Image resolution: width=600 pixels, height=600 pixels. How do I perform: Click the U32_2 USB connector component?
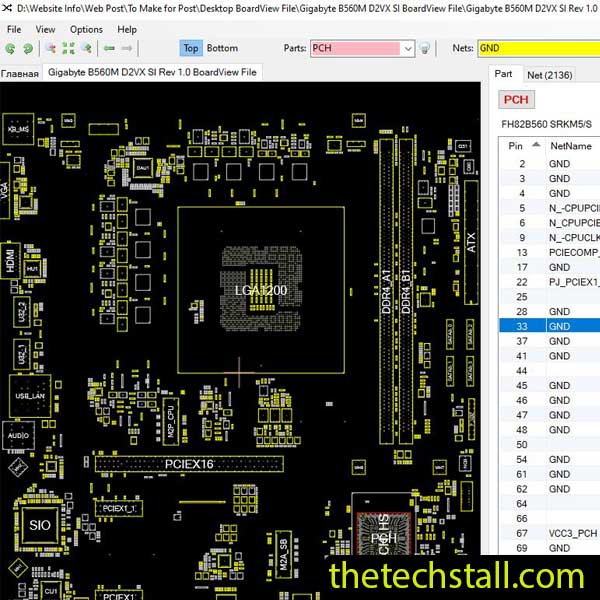pyautogui.click(x=22, y=311)
